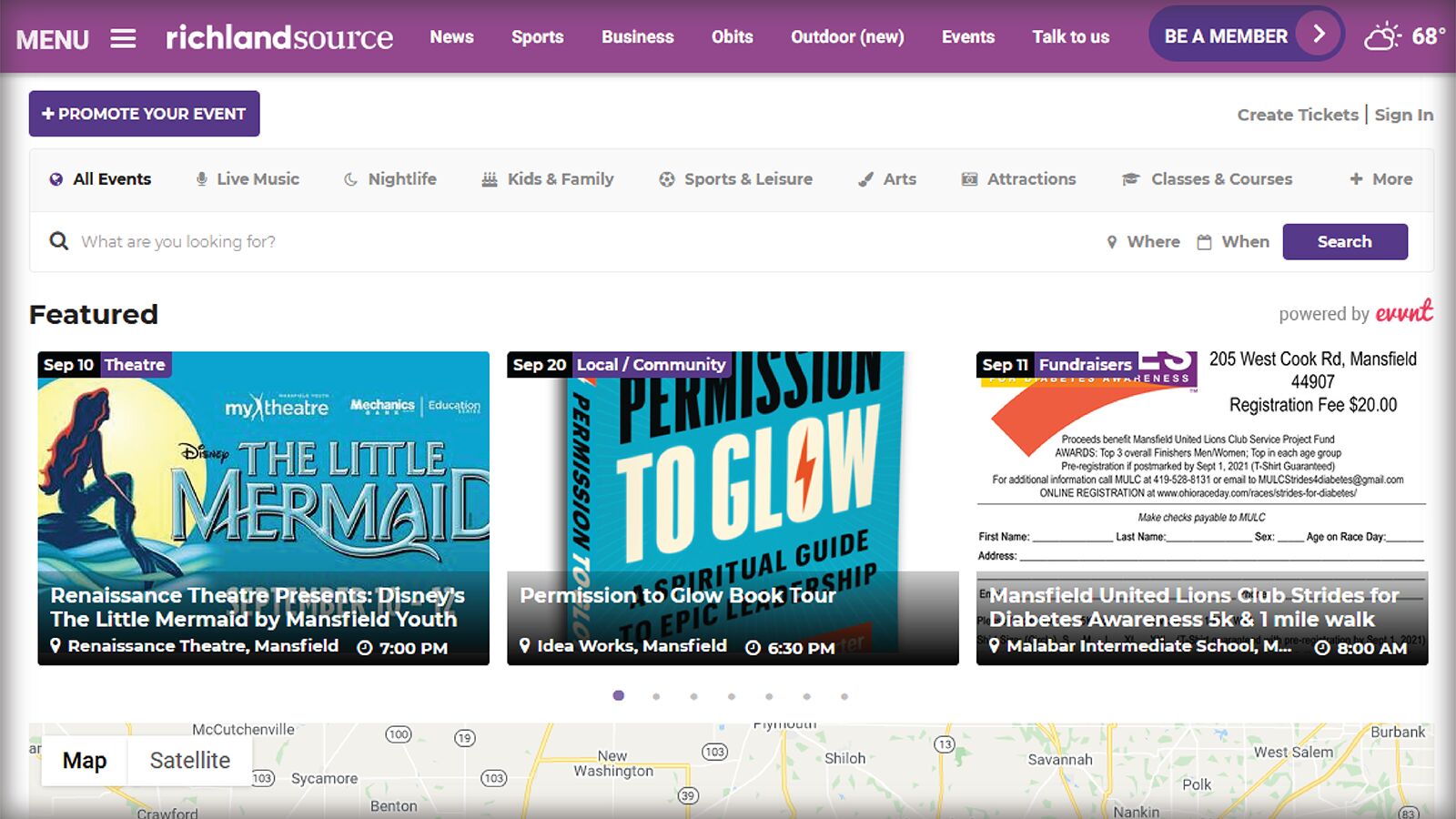Screen dimensions: 1456x819
Task: Click the BE A MEMBER button
Action: pos(1246,35)
